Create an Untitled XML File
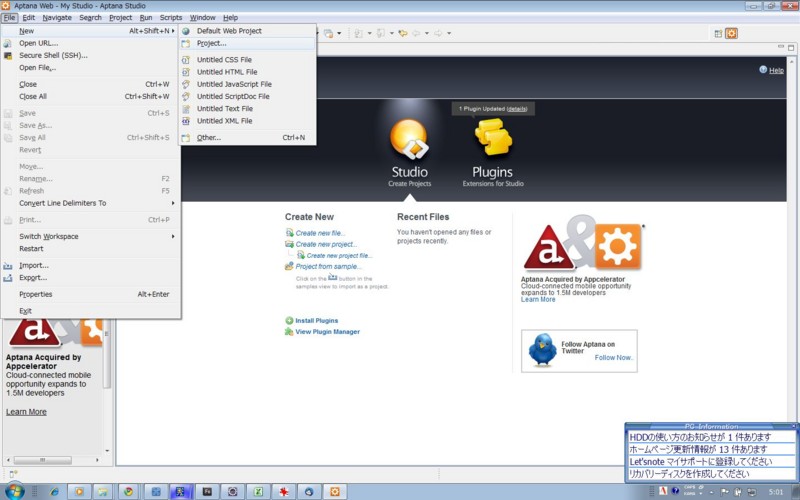800x500 pixels. tap(247, 121)
